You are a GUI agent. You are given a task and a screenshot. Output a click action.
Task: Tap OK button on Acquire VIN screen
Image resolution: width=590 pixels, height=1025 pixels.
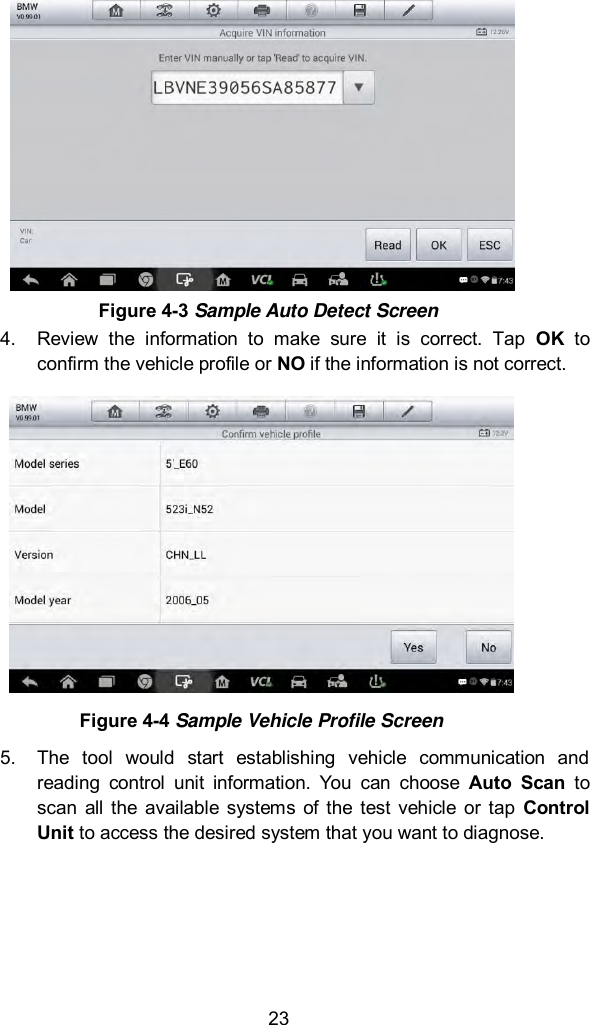click(438, 245)
